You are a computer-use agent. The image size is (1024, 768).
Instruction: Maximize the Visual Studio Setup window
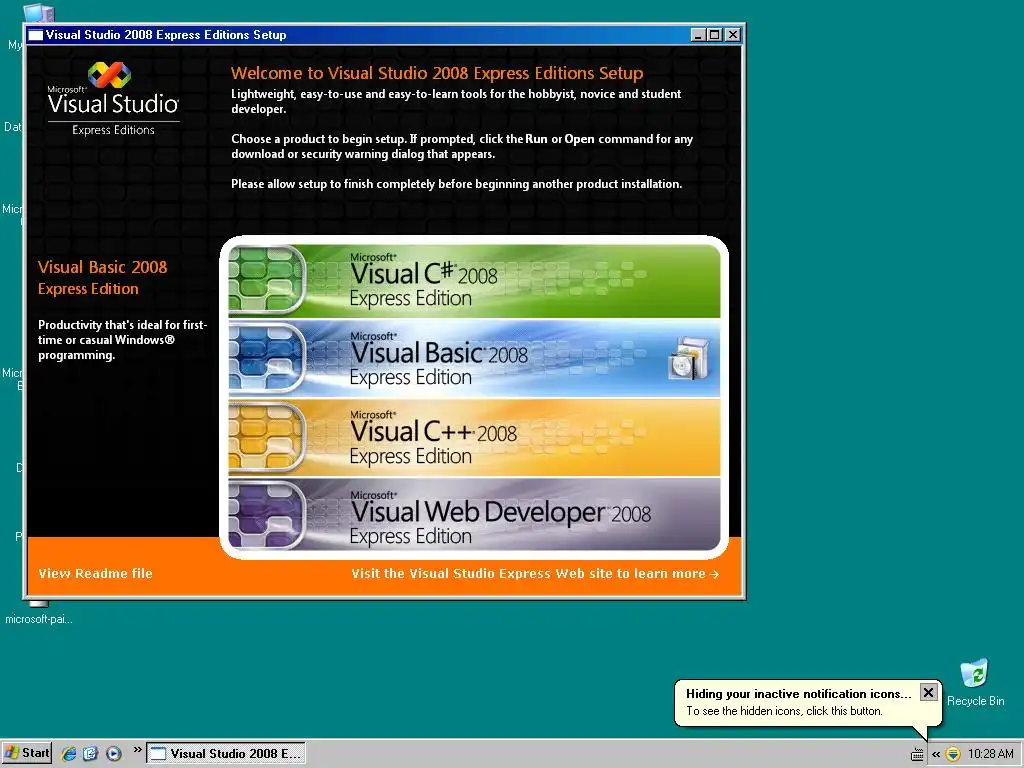click(715, 35)
